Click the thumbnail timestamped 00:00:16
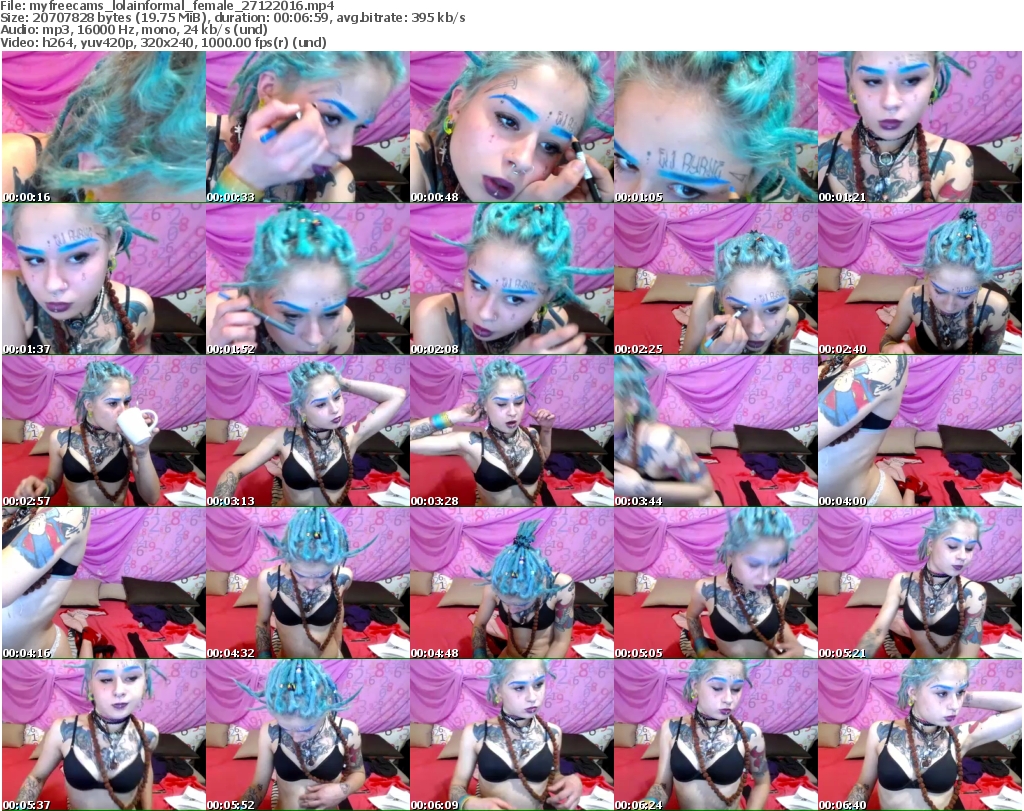1024x811 pixels. pos(104,127)
